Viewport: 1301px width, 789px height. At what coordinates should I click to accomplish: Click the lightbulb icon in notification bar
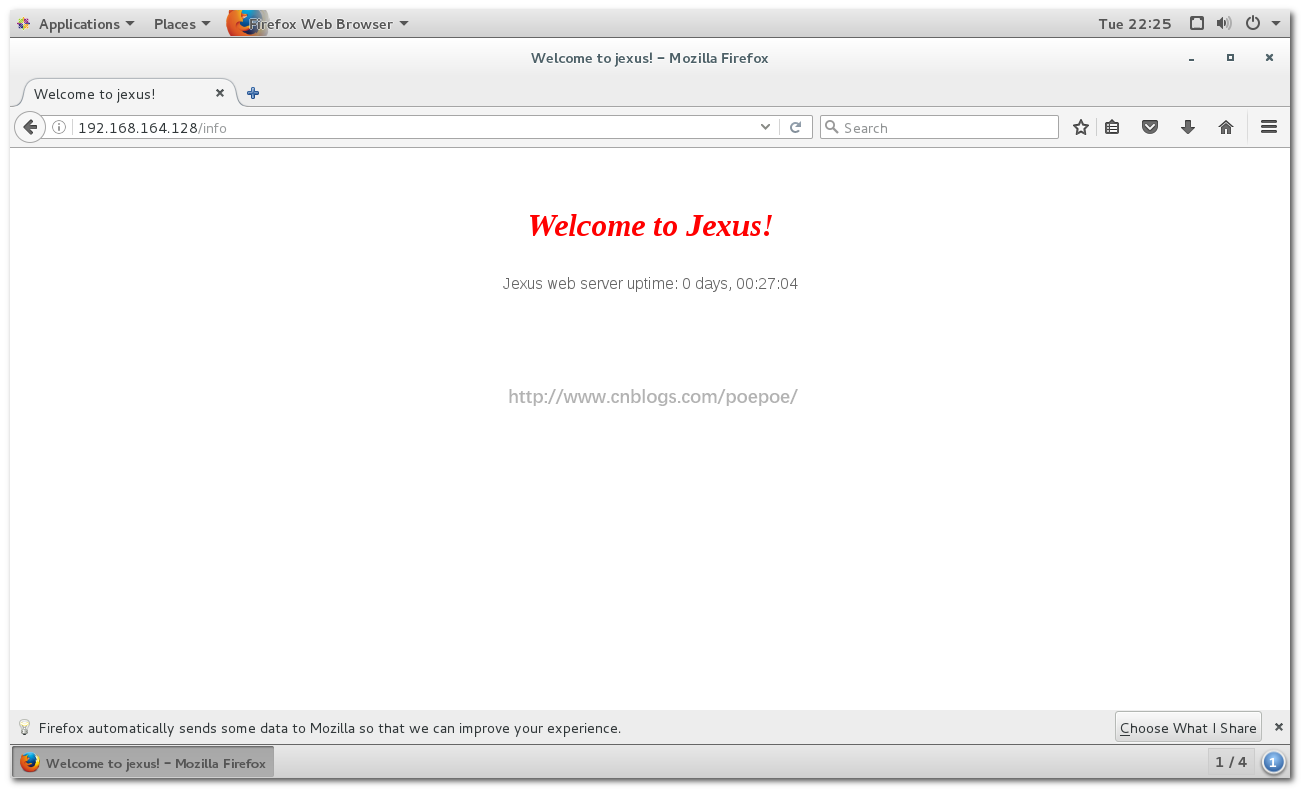[x=25, y=727]
